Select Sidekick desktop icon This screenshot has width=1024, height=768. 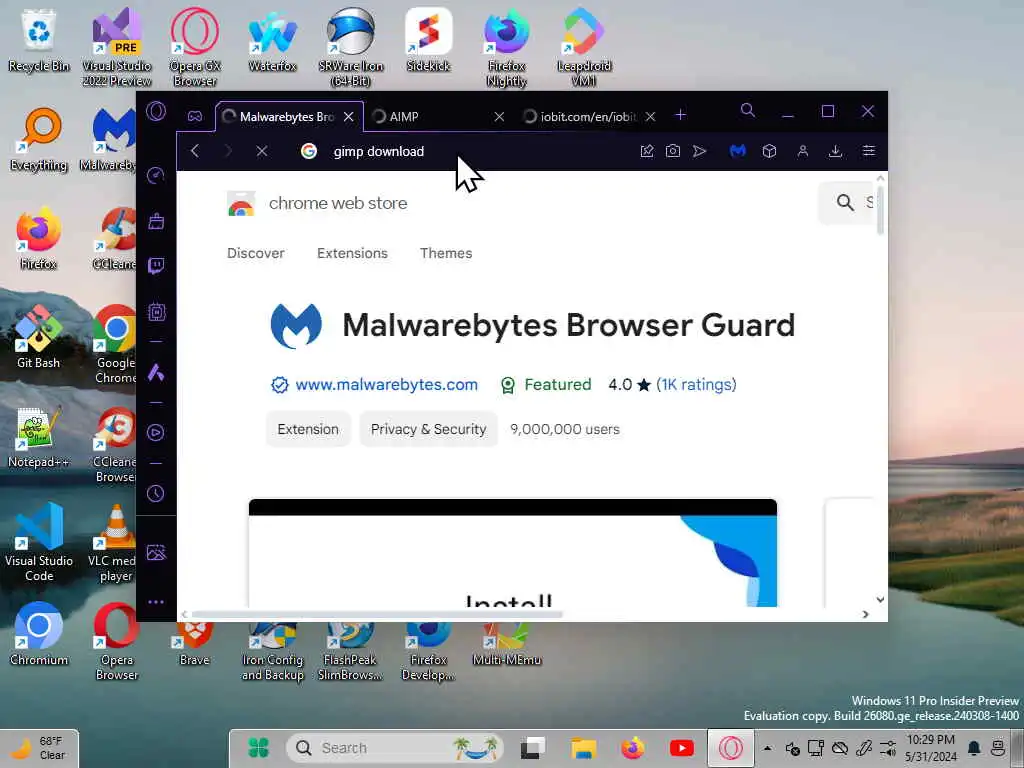(x=428, y=40)
